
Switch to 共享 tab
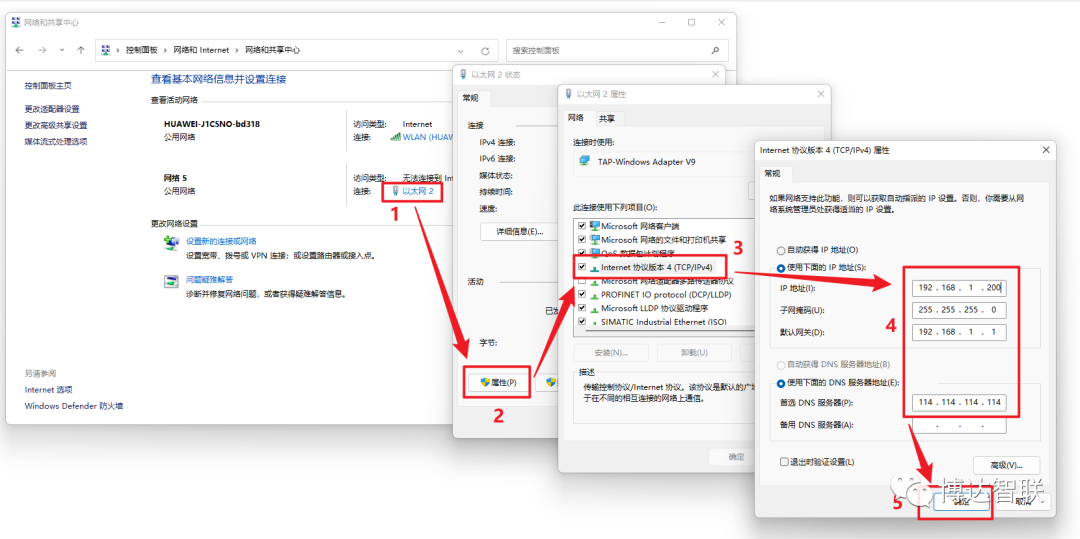pos(607,118)
